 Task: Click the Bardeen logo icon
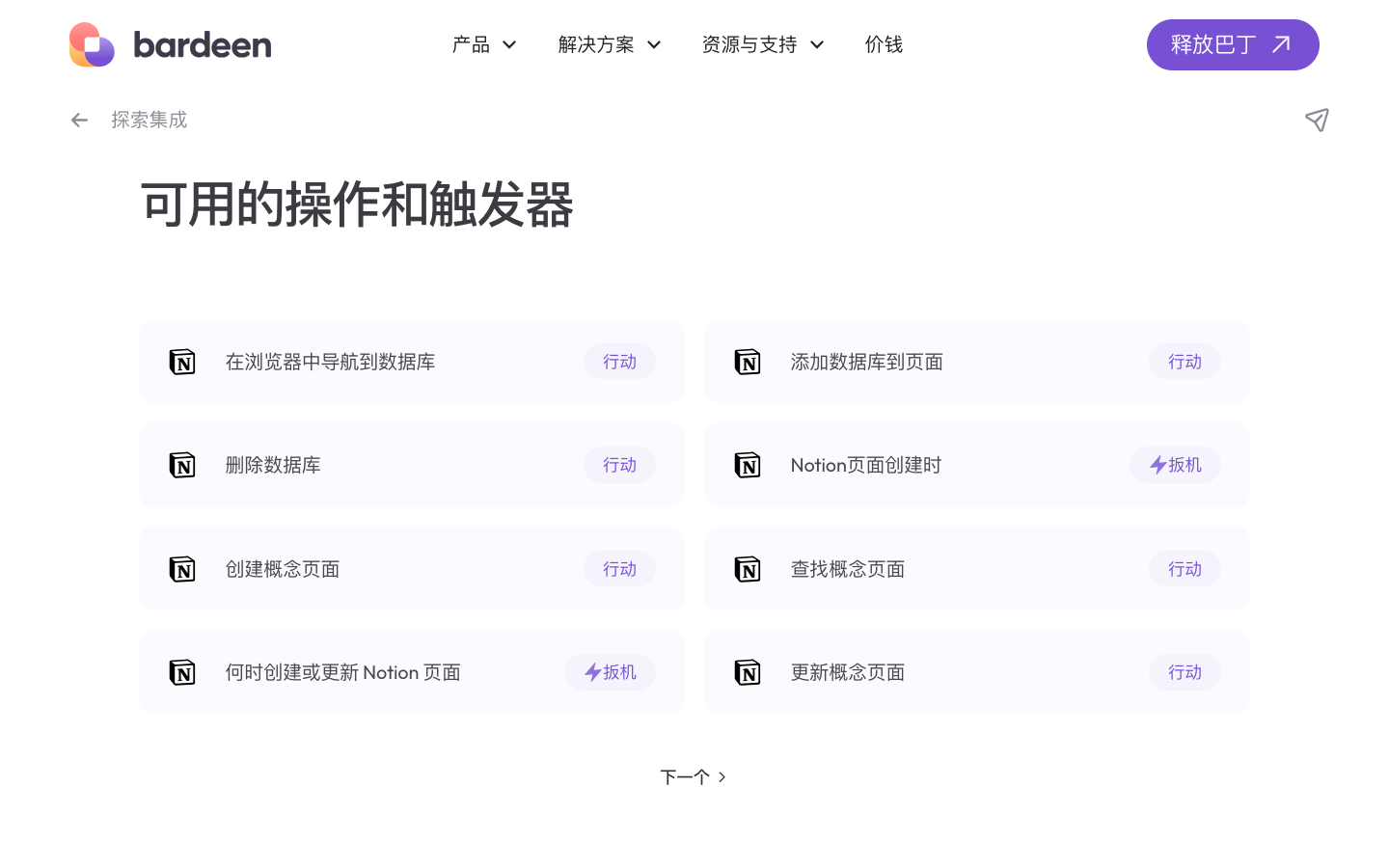92,44
